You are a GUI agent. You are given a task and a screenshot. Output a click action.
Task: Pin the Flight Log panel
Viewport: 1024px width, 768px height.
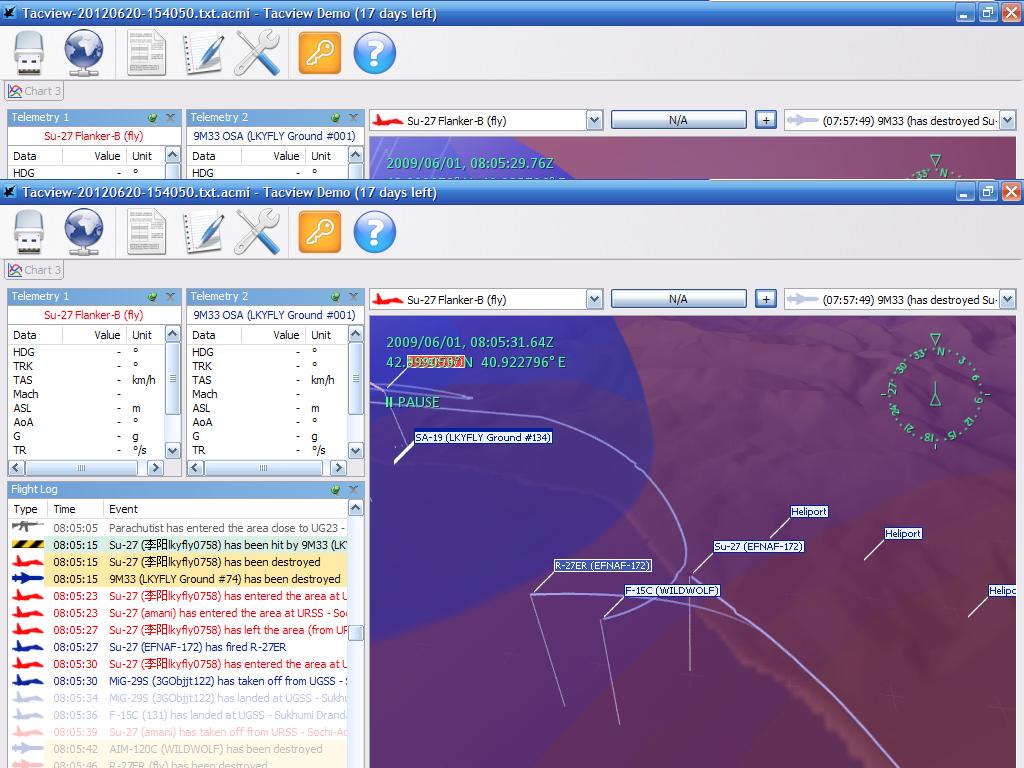point(336,489)
